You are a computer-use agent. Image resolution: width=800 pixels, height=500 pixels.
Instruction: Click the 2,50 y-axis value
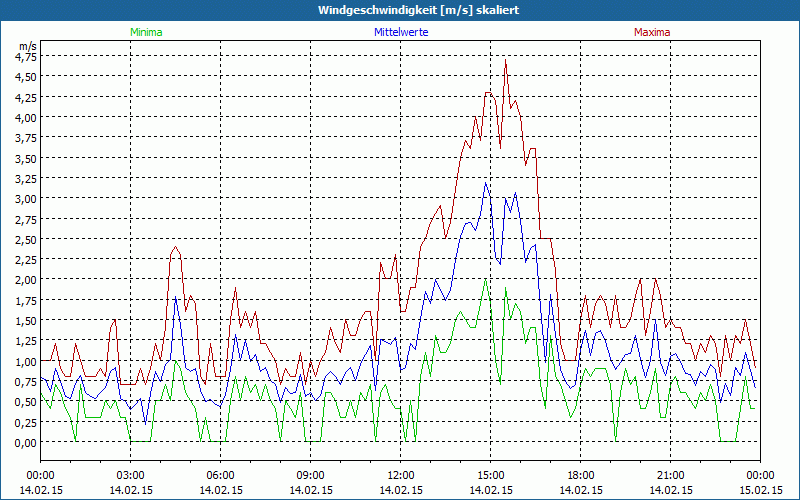[26, 239]
